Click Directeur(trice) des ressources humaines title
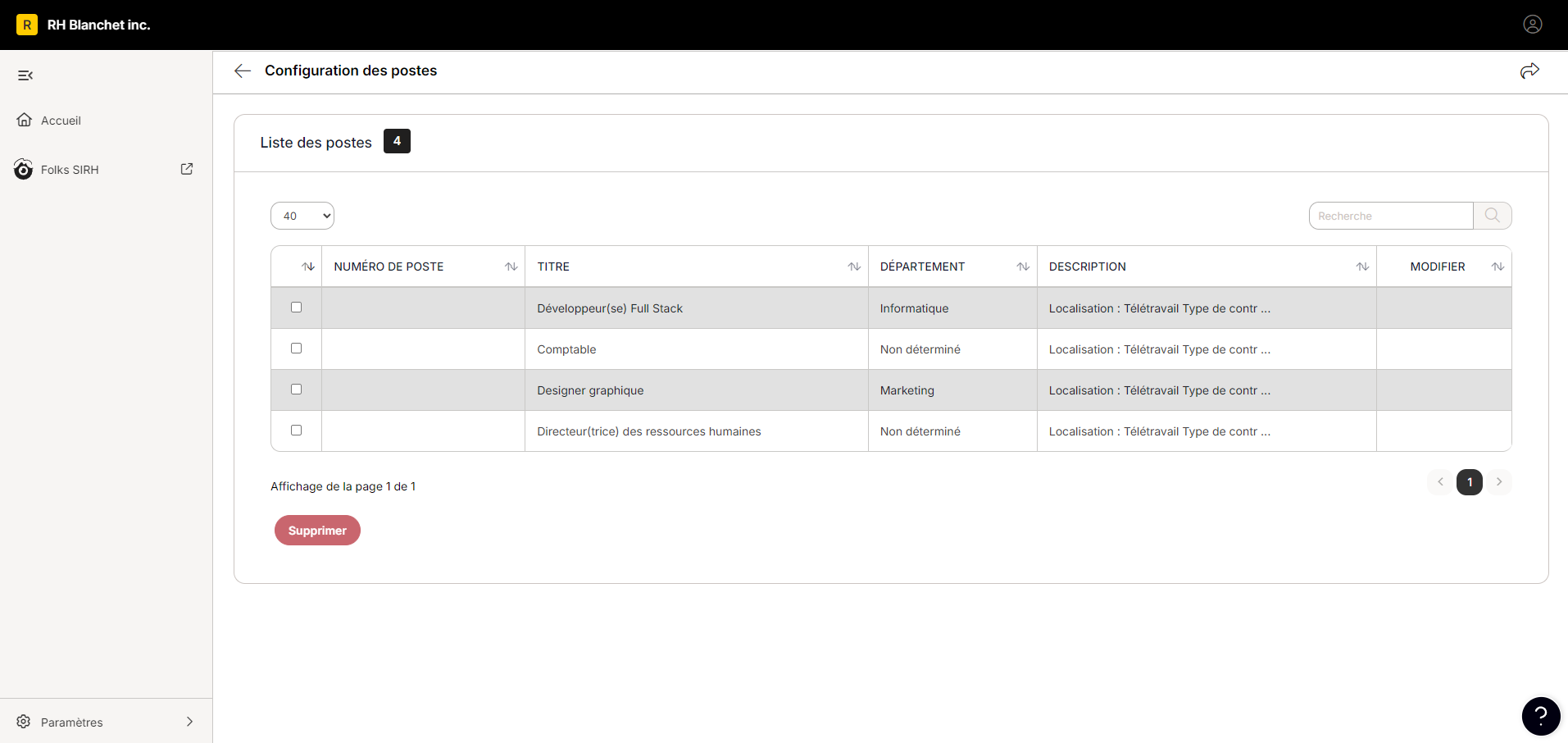This screenshot has height=743, width=1568. 649,431
